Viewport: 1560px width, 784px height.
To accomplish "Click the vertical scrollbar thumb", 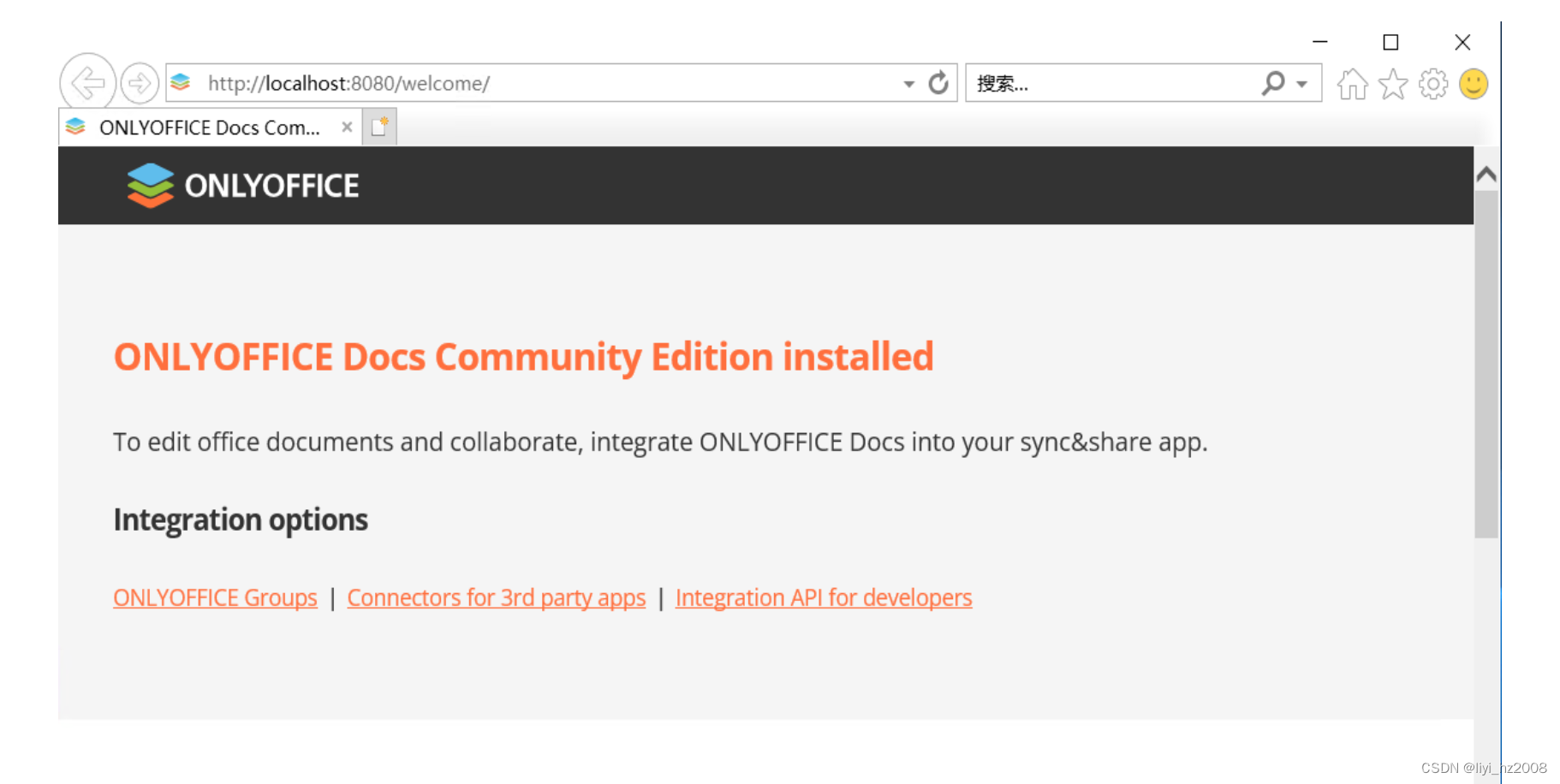I will point(1486,364).
